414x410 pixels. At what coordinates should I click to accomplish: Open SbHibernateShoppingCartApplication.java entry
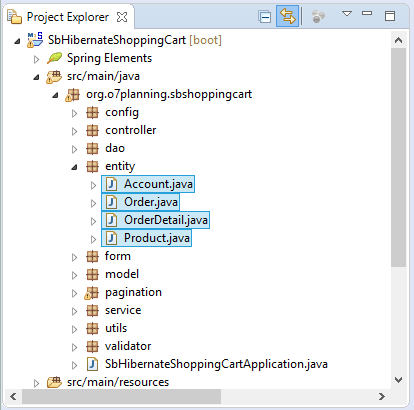coord(216,364)
